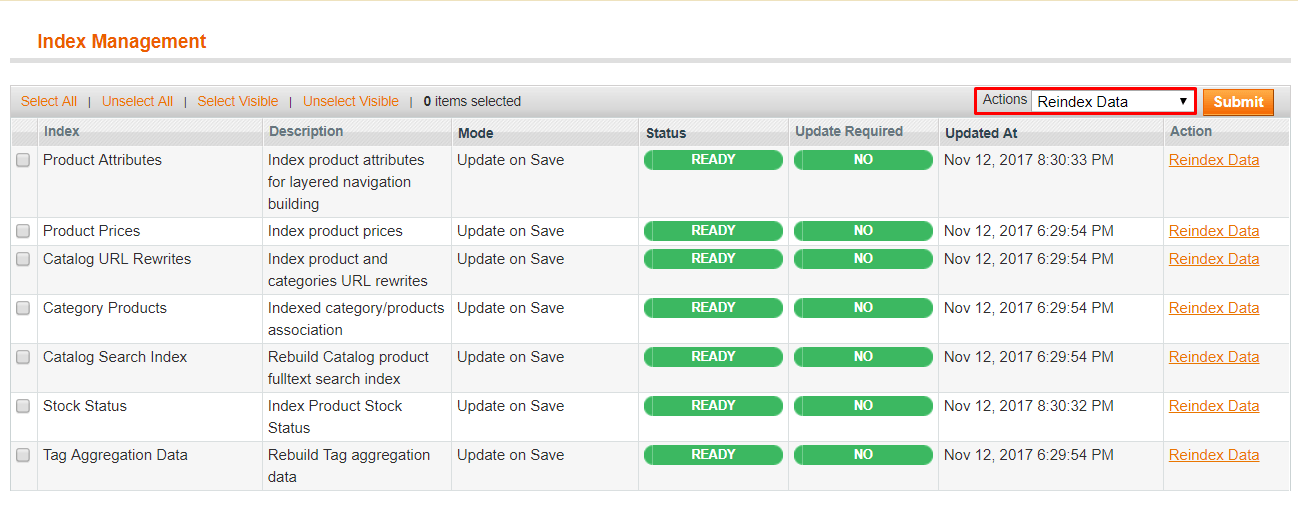Screen dimensions: 1298x515
Task: Click the Index column header
Action: point(61,131)
